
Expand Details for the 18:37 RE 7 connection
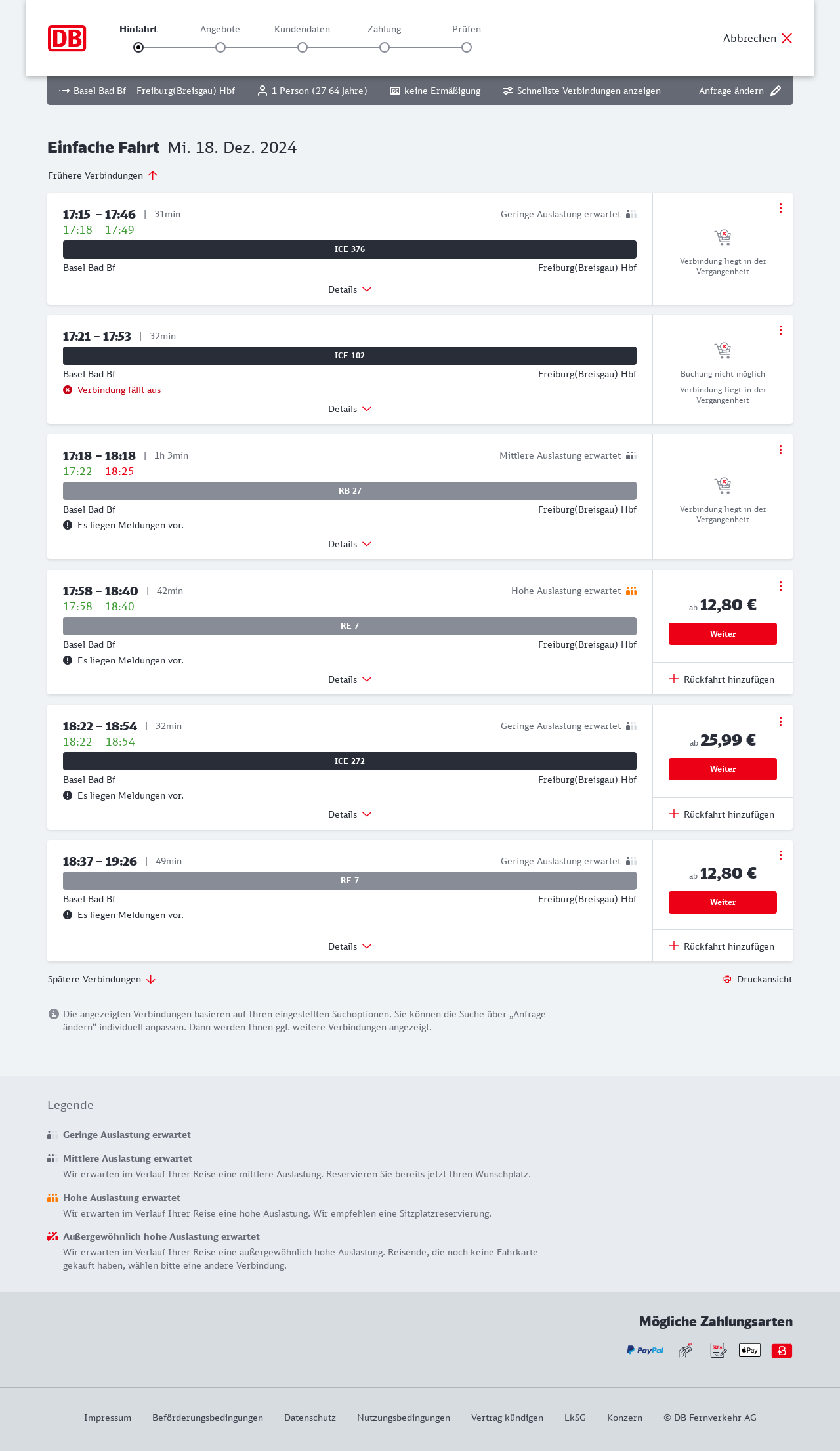349,946
